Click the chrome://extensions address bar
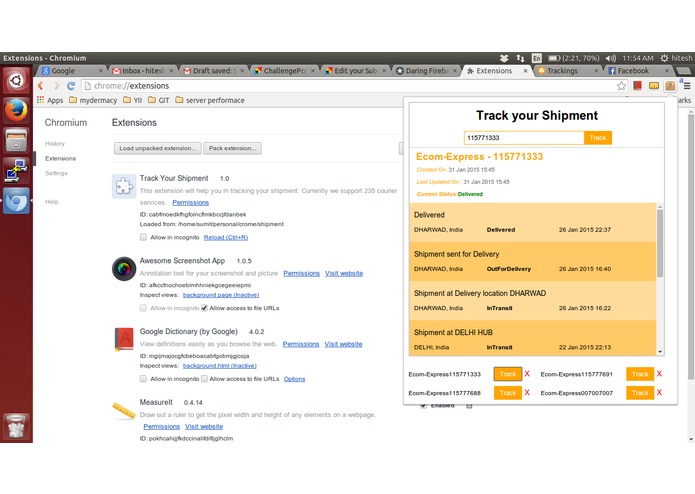The image size is (695, 494). 348,86
